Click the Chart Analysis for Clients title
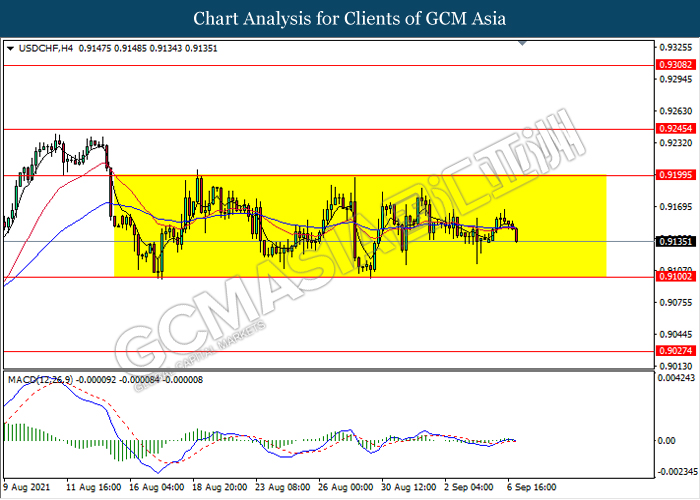This screenshot has width=700, height=500. tap(350, 19)
